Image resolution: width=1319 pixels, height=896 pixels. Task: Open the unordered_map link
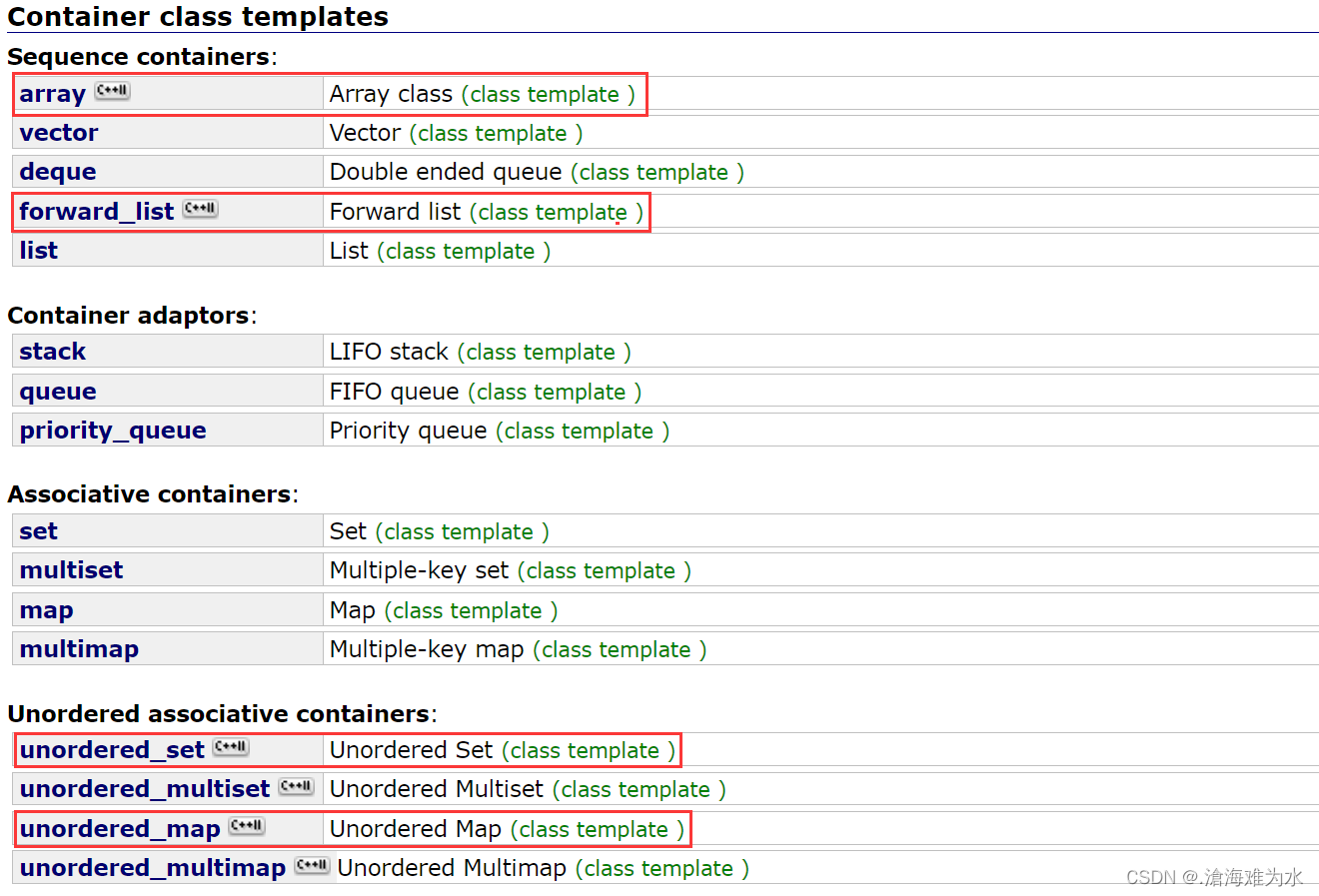[x=120, y=829]
